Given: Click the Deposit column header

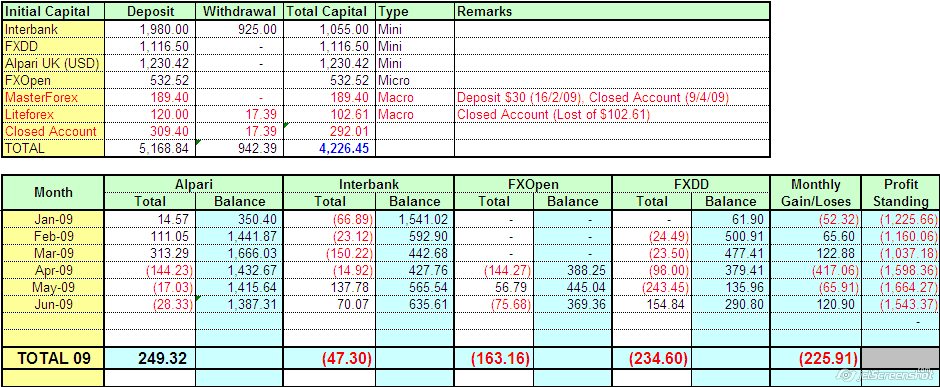Looking at the screenshot, I should click(x=150, y=11).
